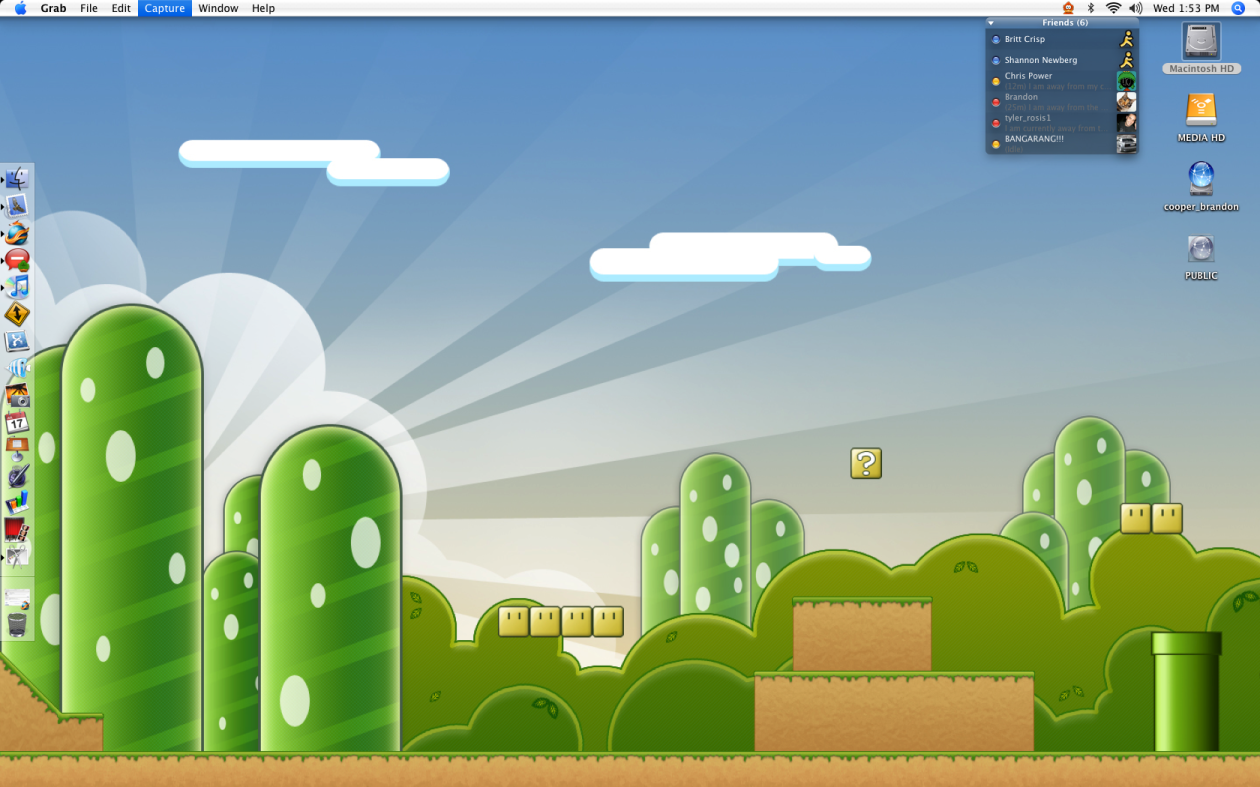Select Britt Crisp in Friends list
Screen dimensions: 1260x787
point(1062,39)
